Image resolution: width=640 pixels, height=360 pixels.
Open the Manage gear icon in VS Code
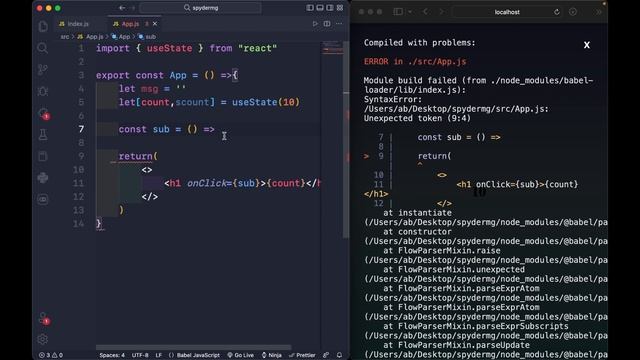(43, 339)
